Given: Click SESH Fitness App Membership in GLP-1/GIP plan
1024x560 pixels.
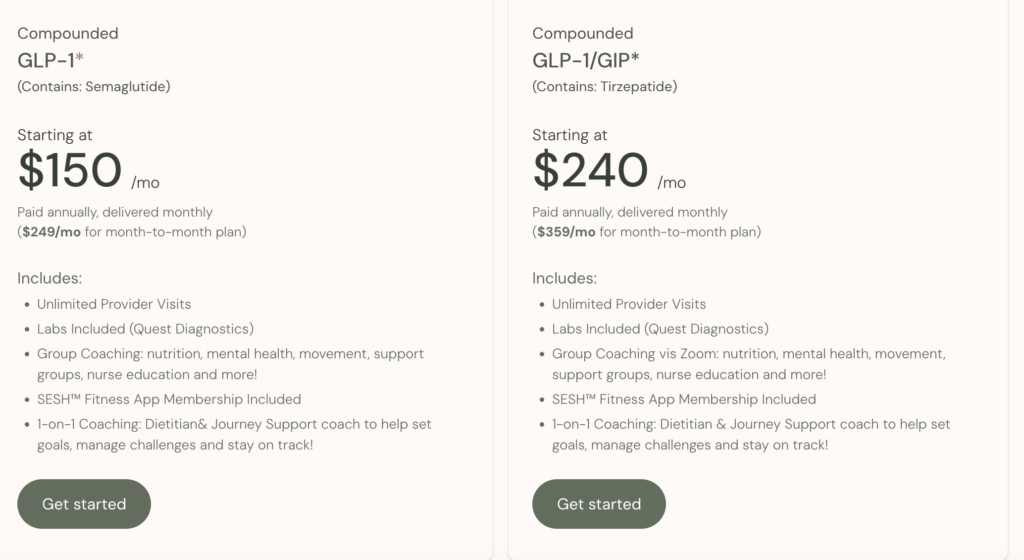Looking at the screenshot, I should coord(684,399).
